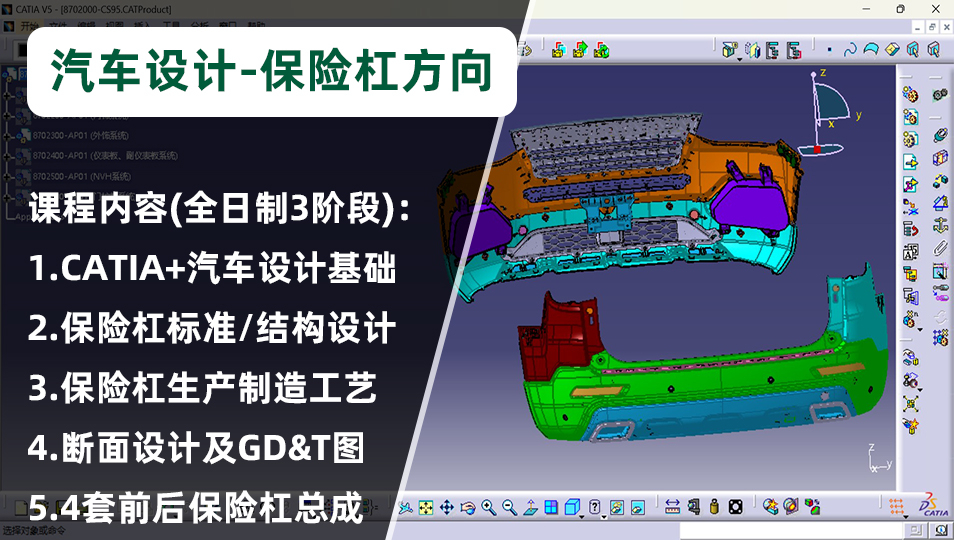This screenshot has width=954, height=540.
Task: Toggle the Hide/Show icon in bottom toolbar
Action: [x=617, y=507]
